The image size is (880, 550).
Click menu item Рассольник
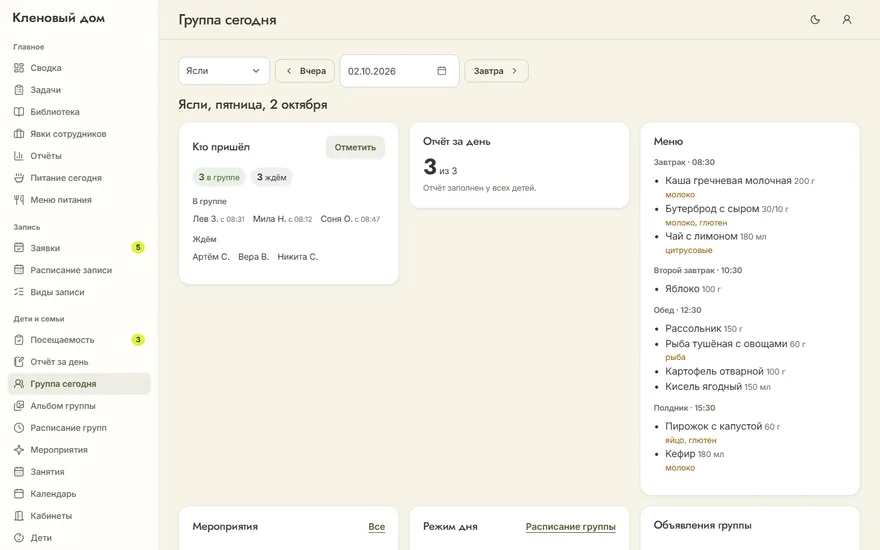[x=693, y=328]
